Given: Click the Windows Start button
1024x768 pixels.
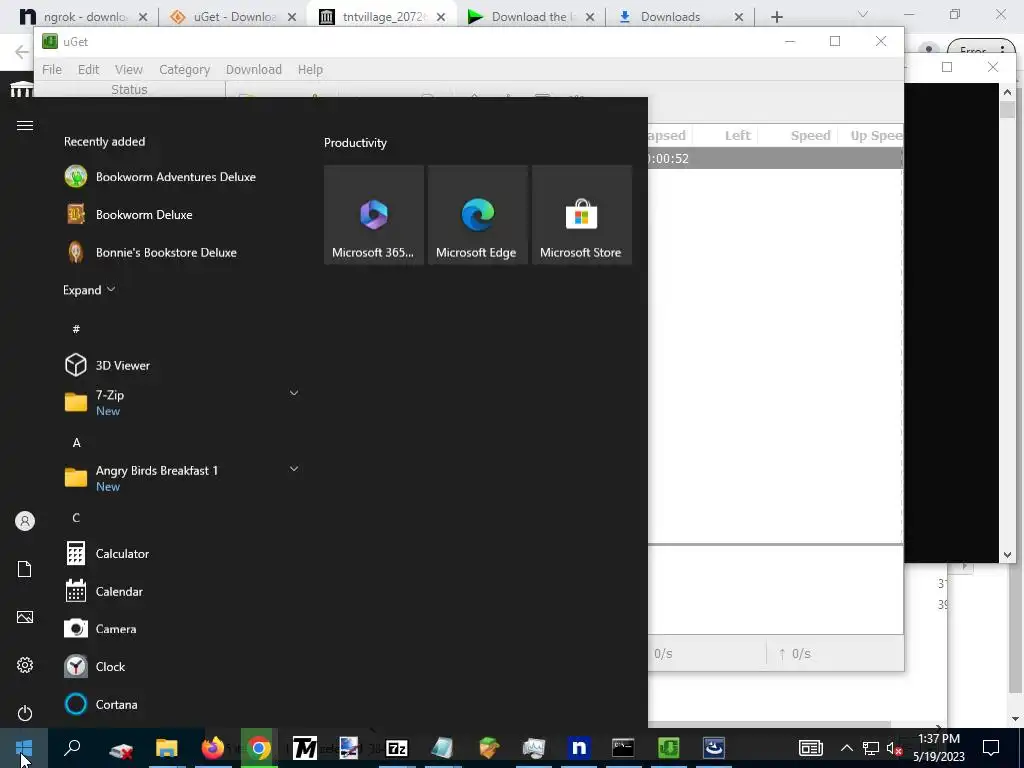Looking at the screenshot, I should [x=24, y=748].
